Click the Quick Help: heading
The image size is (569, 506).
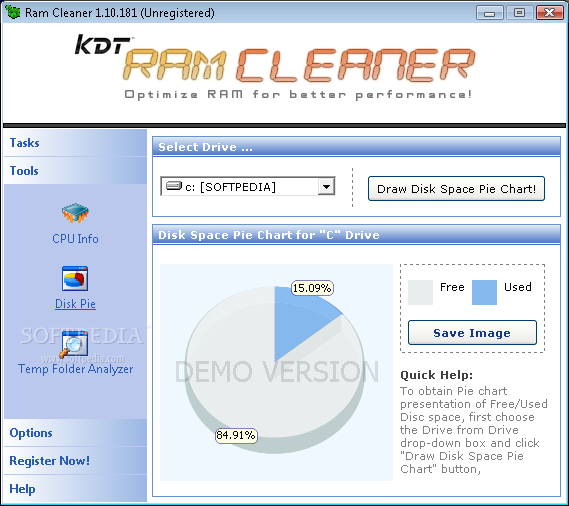point(437,375)
